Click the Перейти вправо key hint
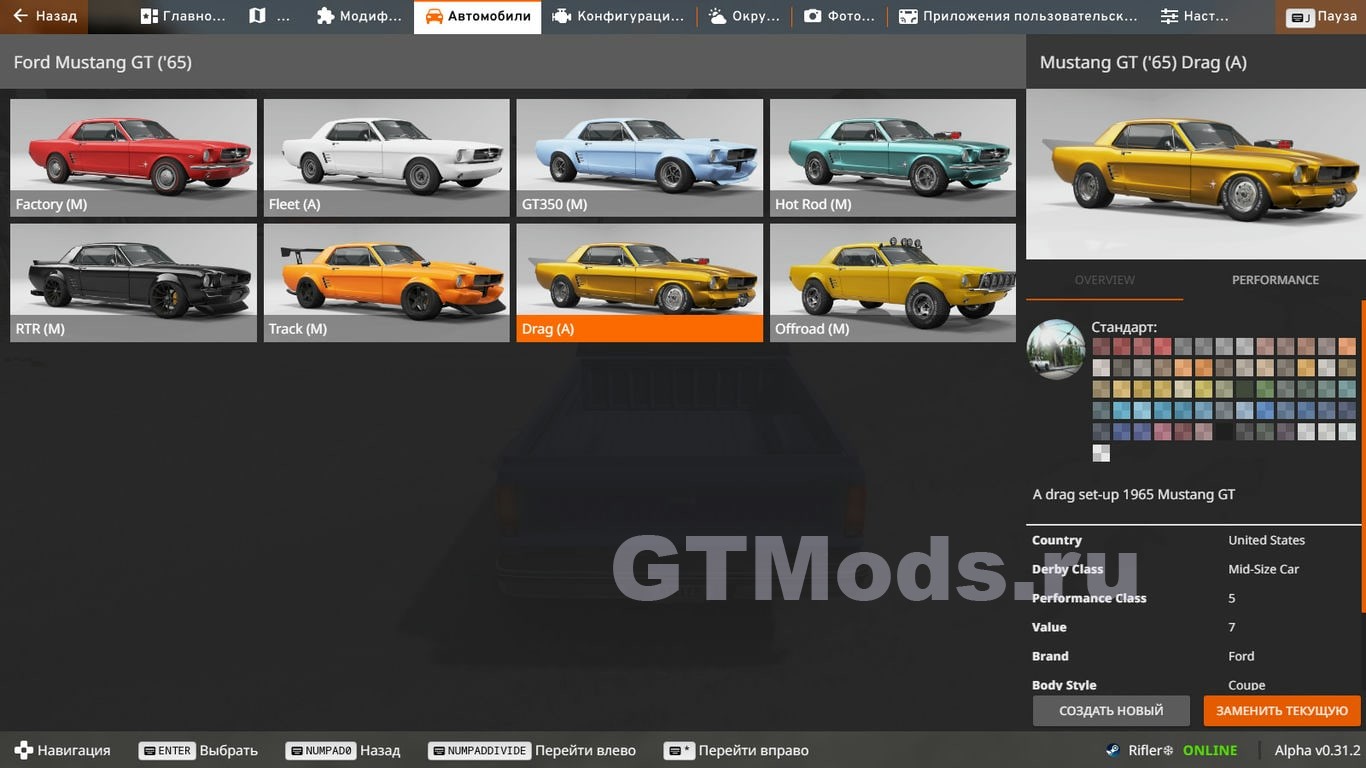Viewport: 1366px width, 768px height. [737, 750]
